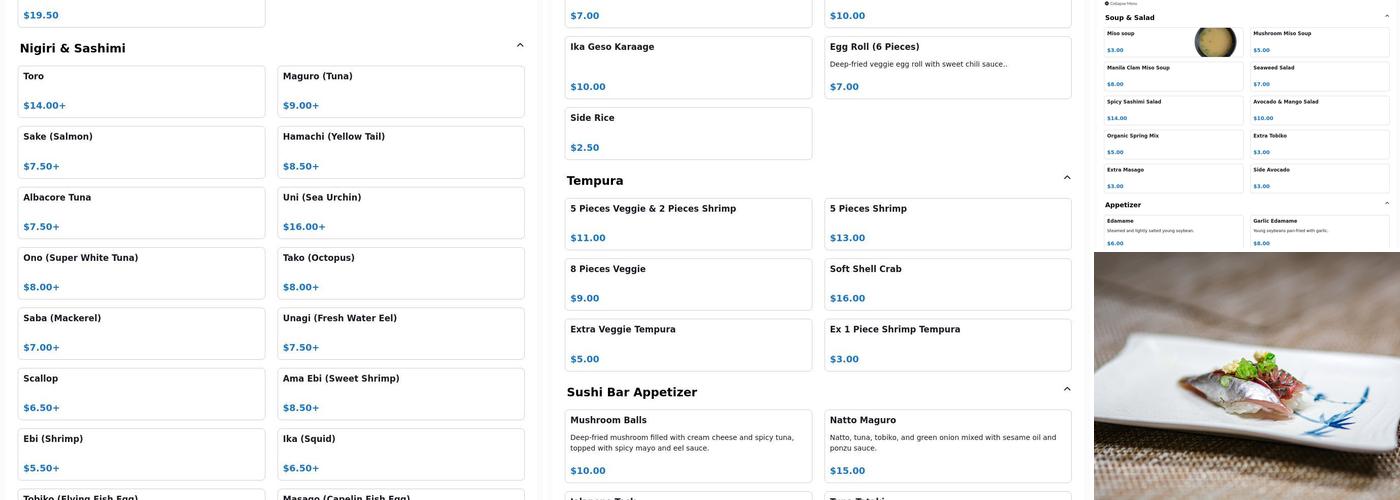Select the Egg Roll (6 Pieces) item
Screen dimensions: 1400x500
coord(947,67)
